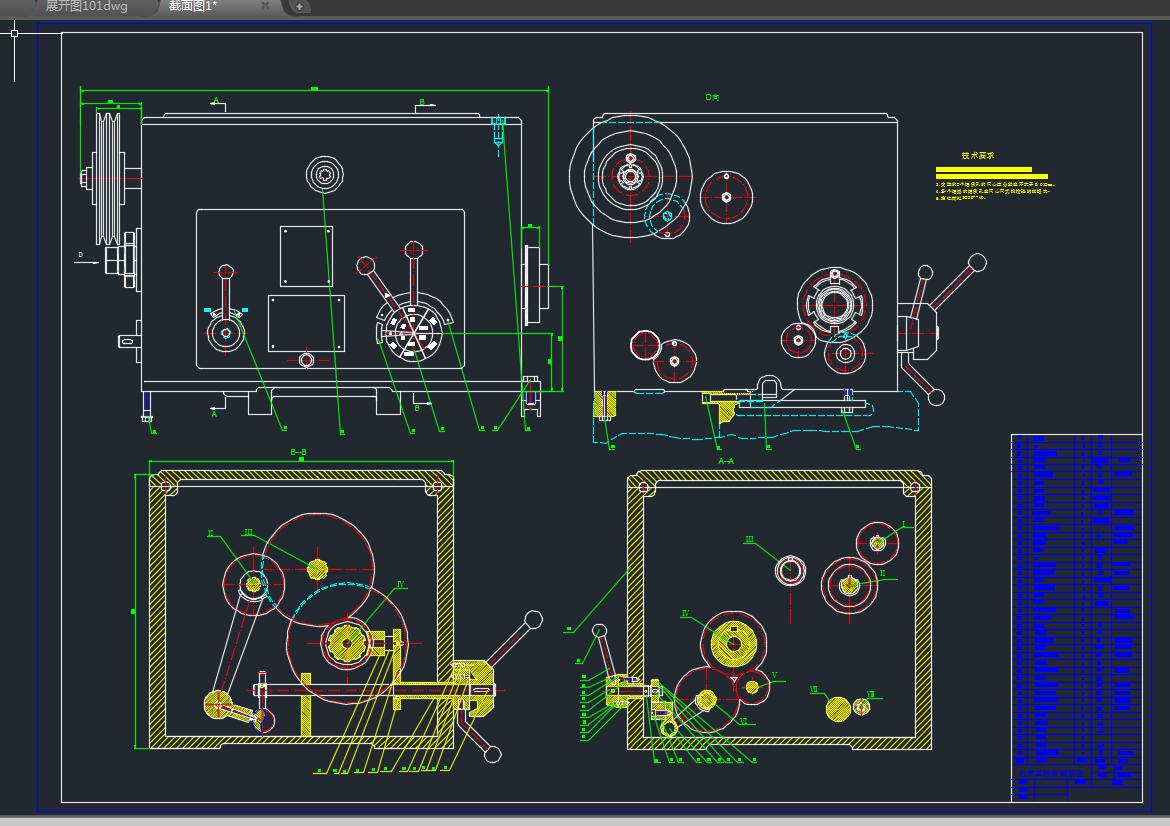Open a new drawing tab with the plus button

[x=299, y=7]
